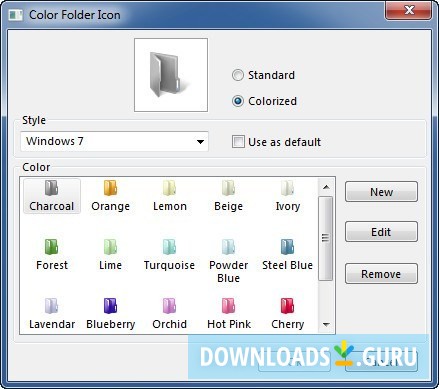Click the Remove color button

(x=381, y=274)
